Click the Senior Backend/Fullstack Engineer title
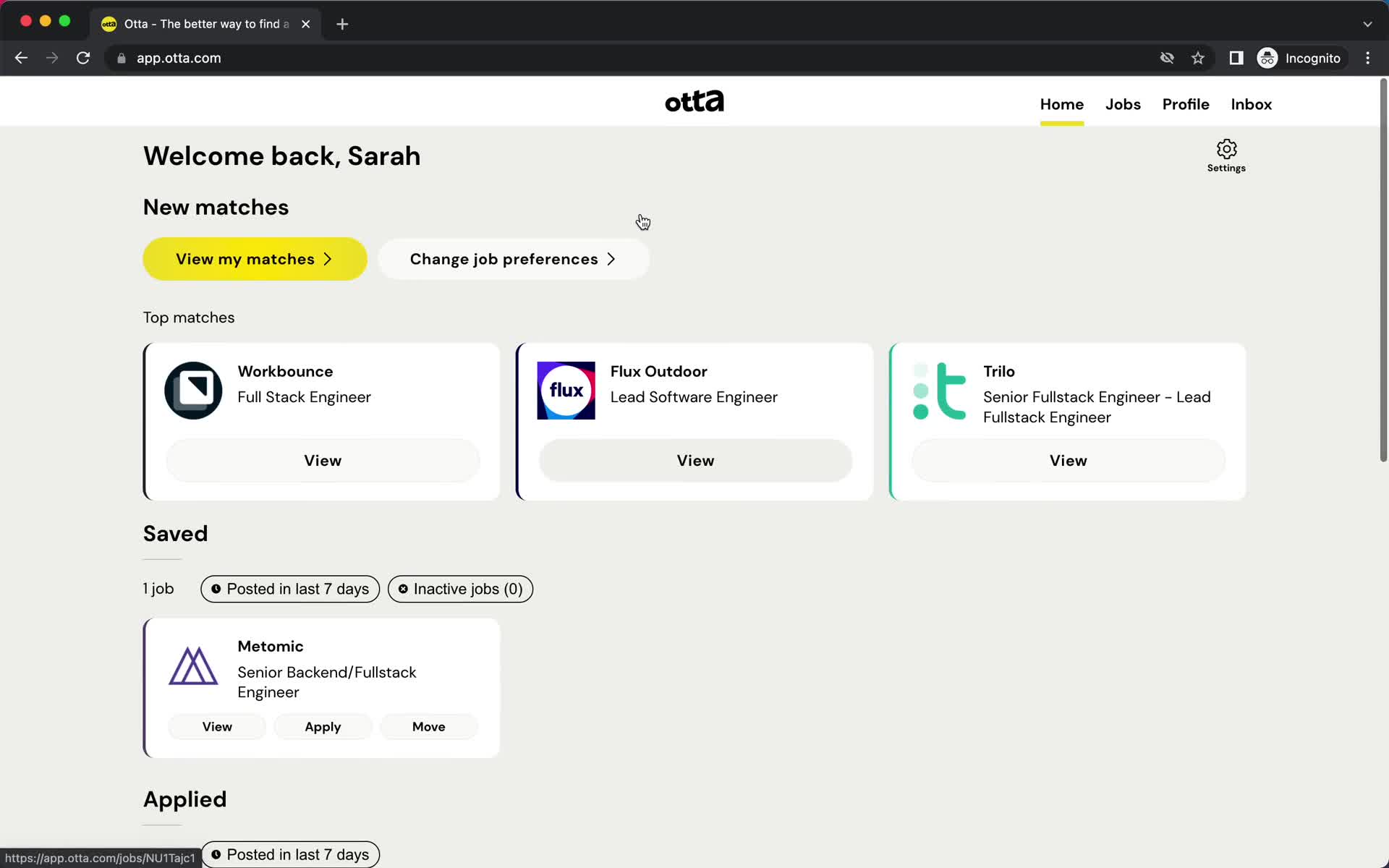This screenshot has height=868, width=1389. [x=326, y=682]
